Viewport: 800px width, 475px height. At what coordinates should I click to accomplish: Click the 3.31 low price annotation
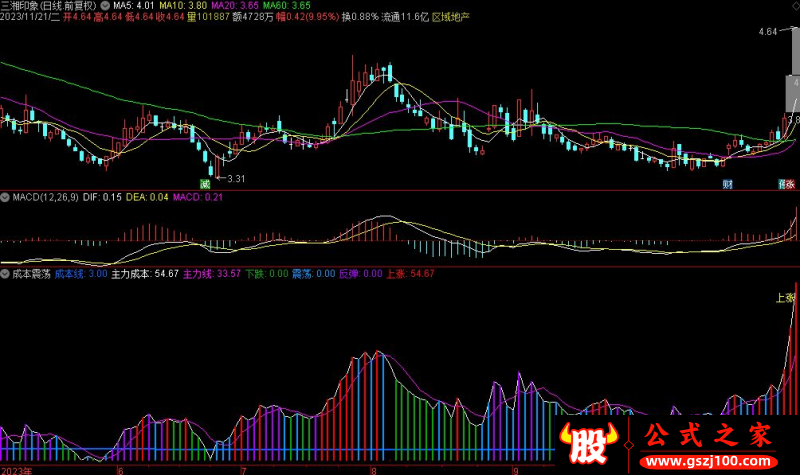(236, 179)
